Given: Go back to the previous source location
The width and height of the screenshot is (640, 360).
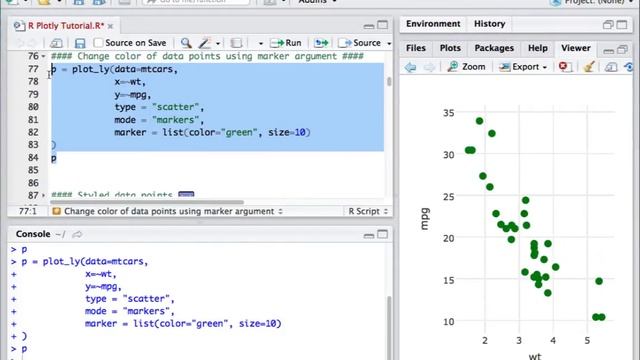Looking at the screenshot, I should pos(19,43).
